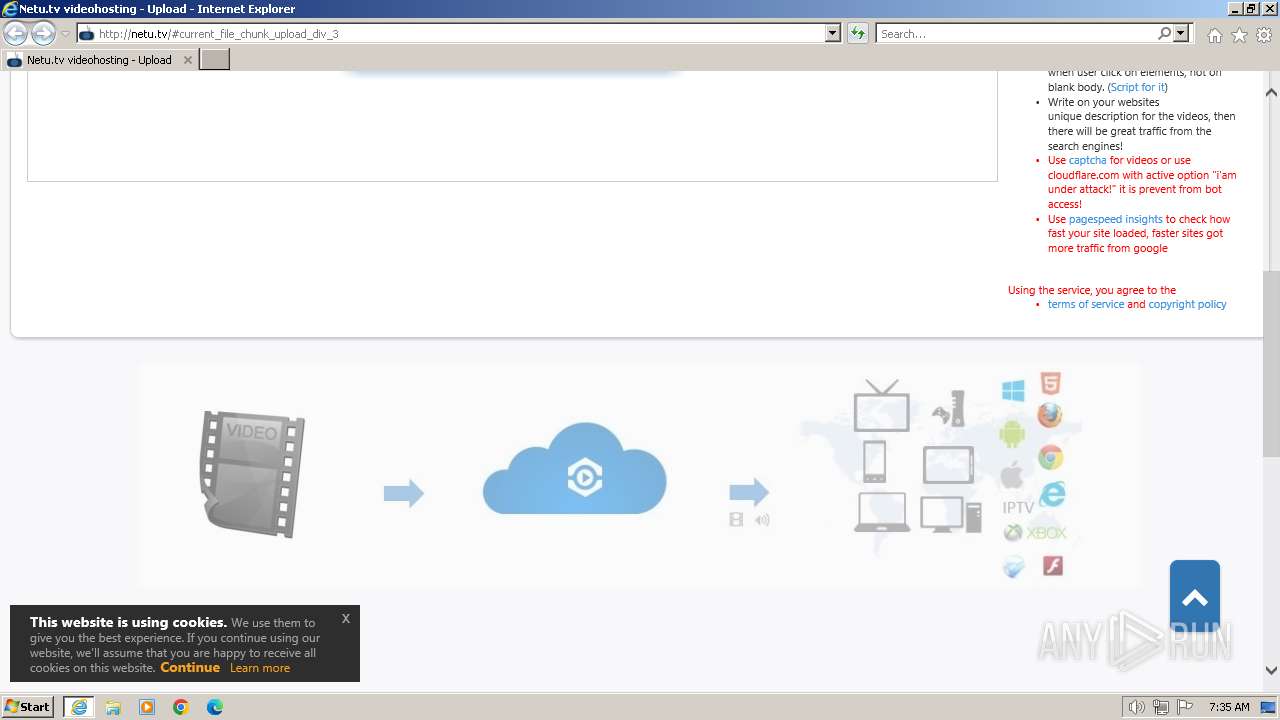Click the laptop device icon
The height and width of the screenshot is (720, 1280).
point(882,512)
